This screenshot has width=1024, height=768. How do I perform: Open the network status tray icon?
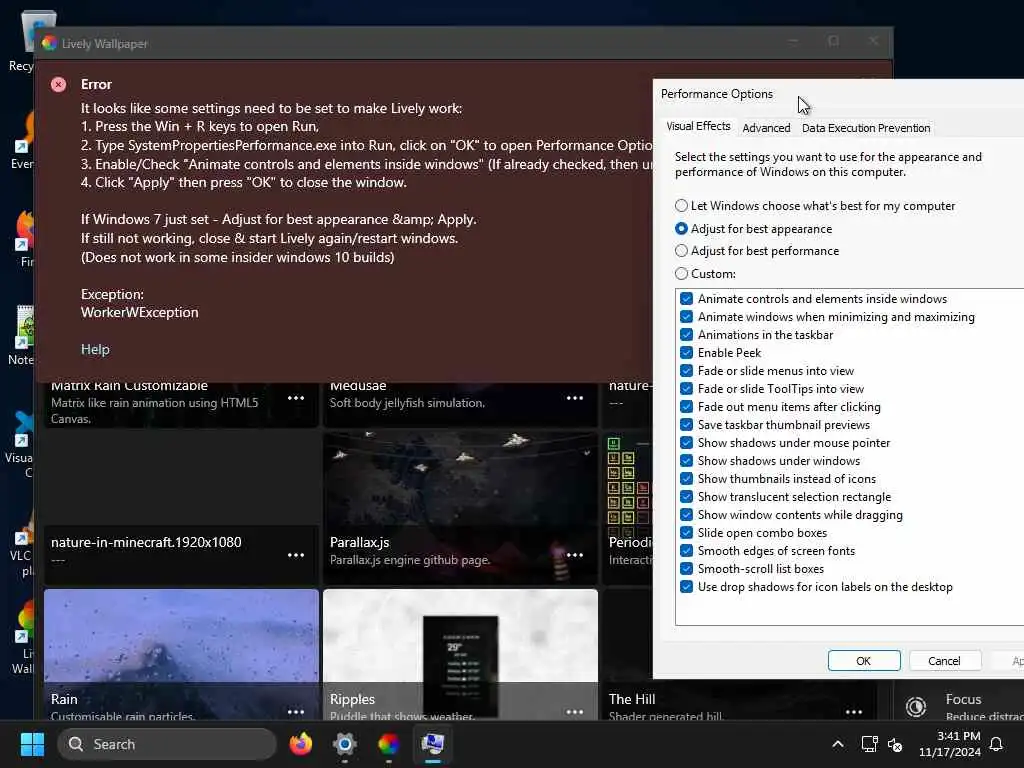tap(869, 744)
